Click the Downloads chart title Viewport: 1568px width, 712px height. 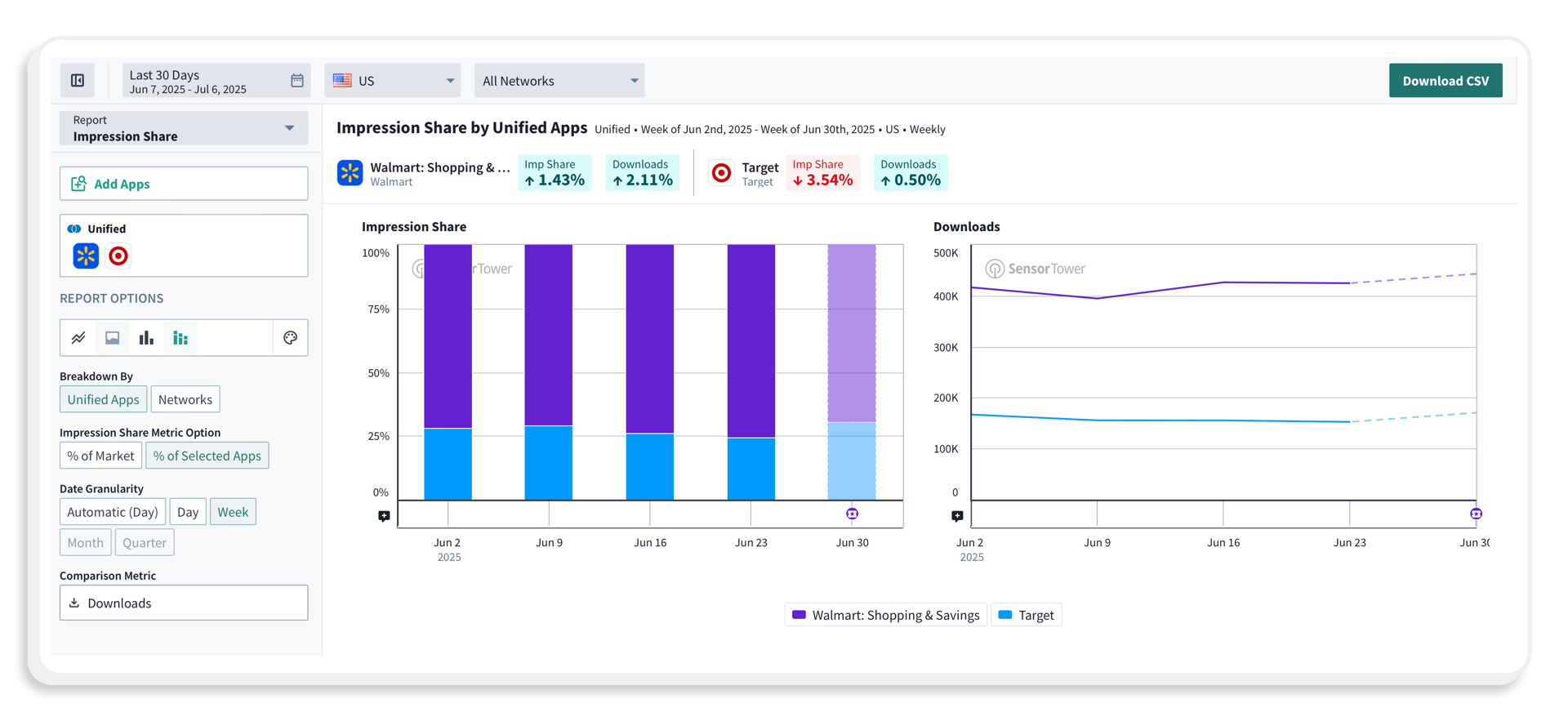[x=967, y=226]
